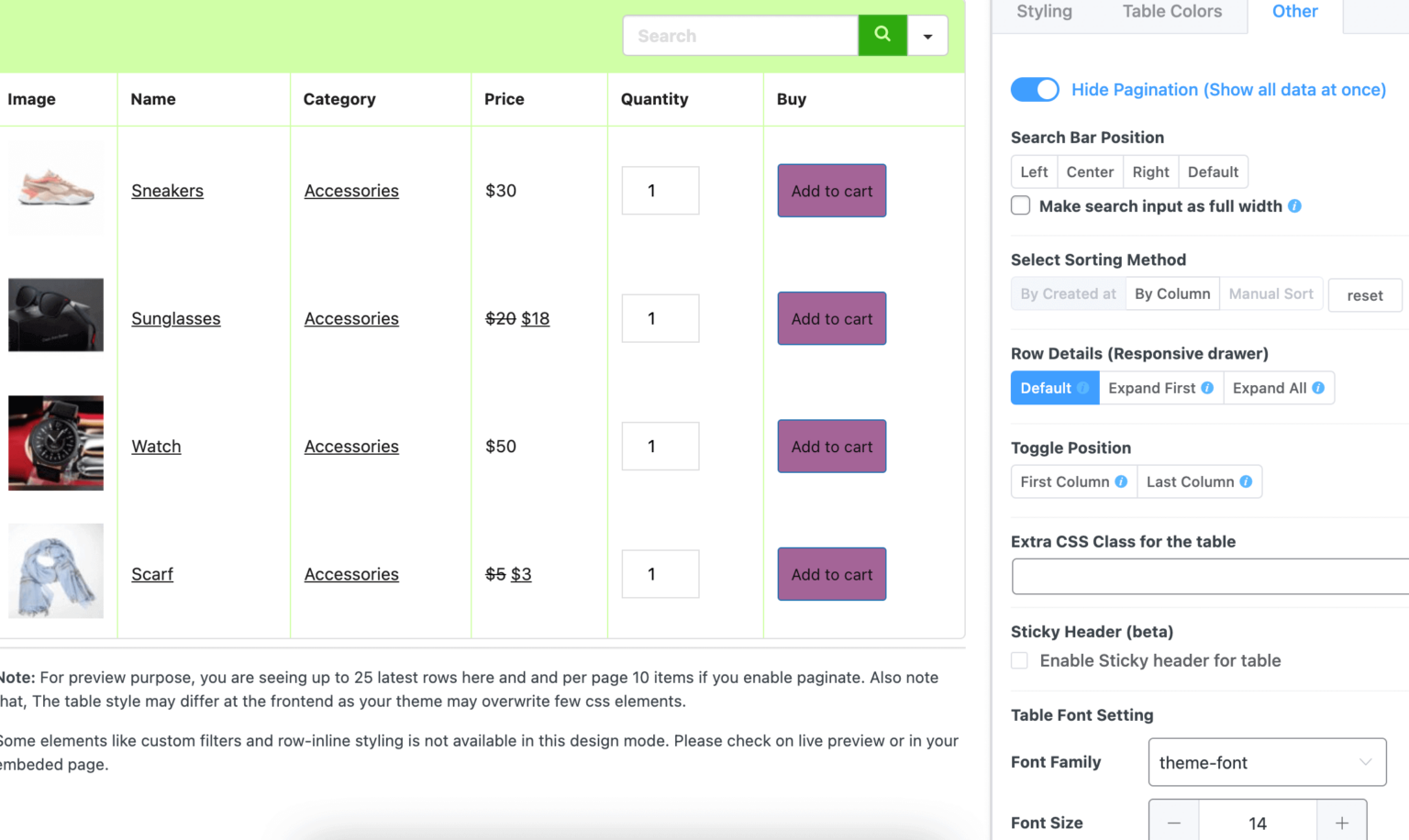The height and width of the screenshot is (840, 1409).
Task: Open the Styling tab
Action: pos(1044,12)
